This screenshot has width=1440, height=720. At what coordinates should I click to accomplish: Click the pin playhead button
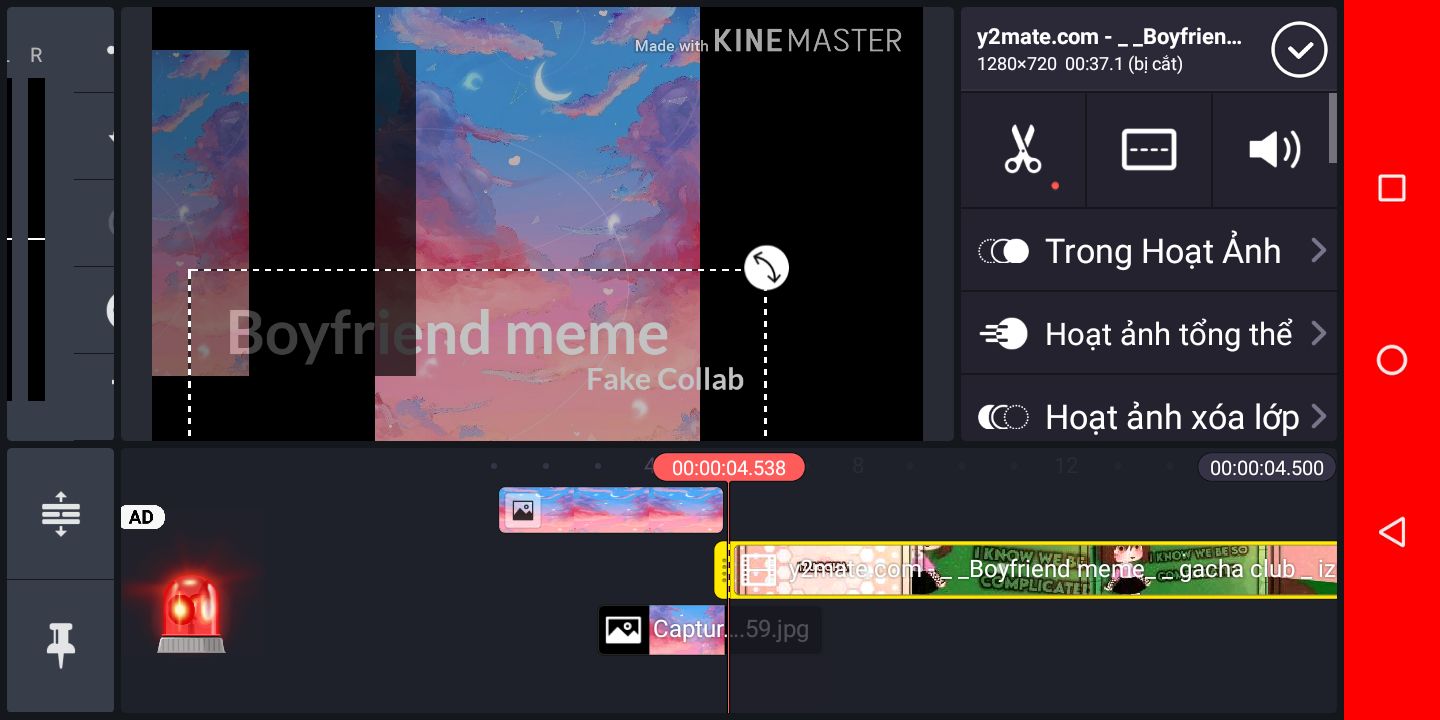[61, 645]
